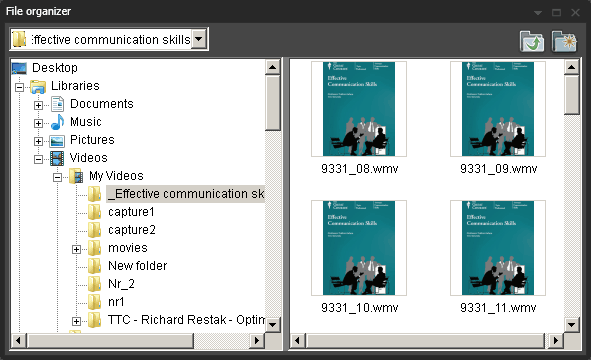591x360 pixels.
Task: Select Pictures in the tree
Action: pyautogui.click(x=92, y=140)
